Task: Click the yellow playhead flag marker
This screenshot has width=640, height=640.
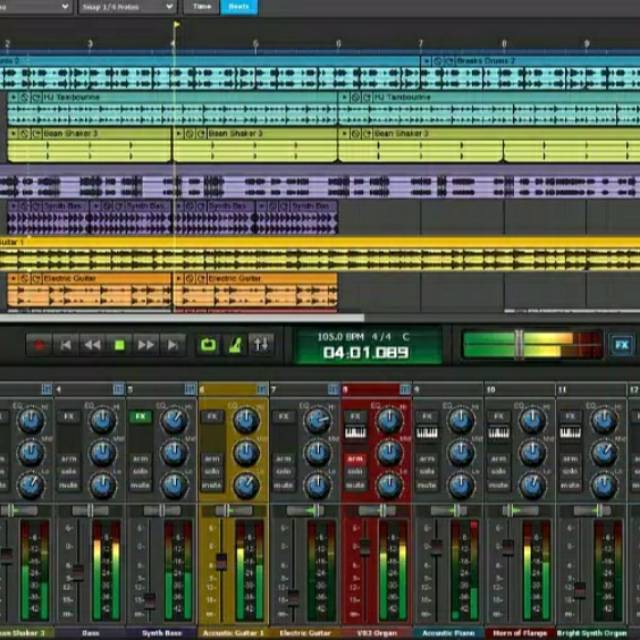Action: (176, 25)
